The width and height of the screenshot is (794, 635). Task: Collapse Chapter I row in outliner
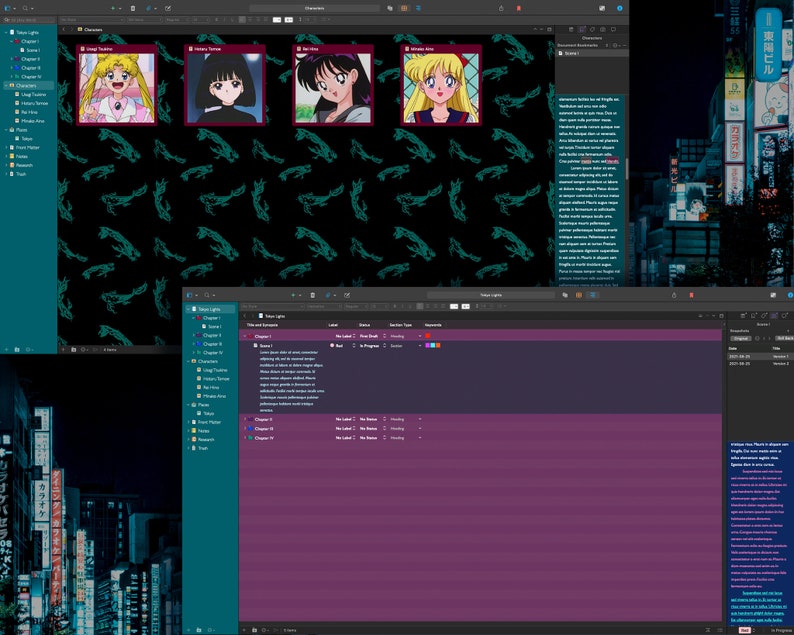pyautogui.click(x=245, y=336)
